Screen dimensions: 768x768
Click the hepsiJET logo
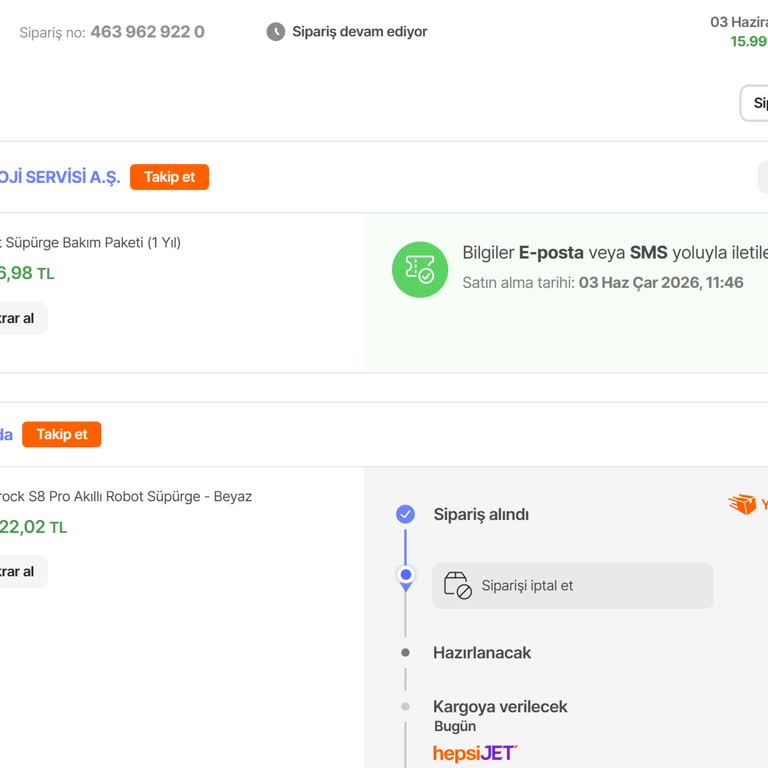tap(475, 753)
